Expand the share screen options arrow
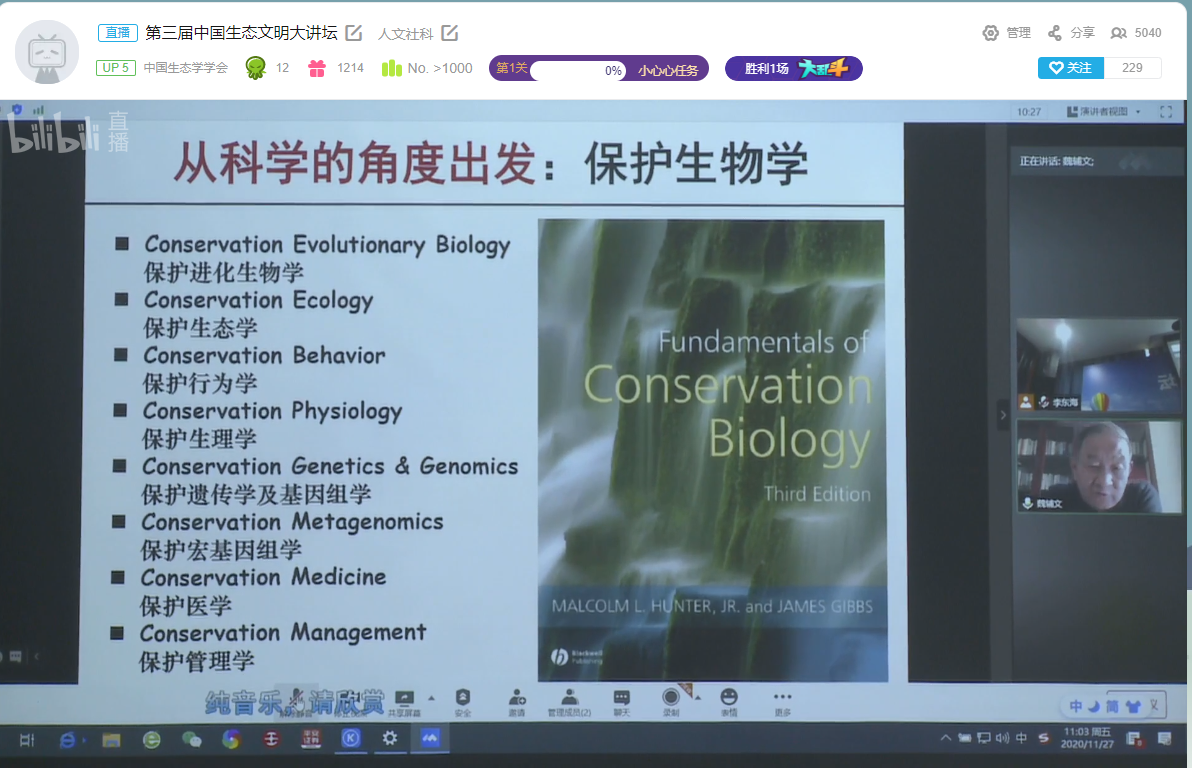Viewport: 1192px width, 768px height. click(431, 697)
